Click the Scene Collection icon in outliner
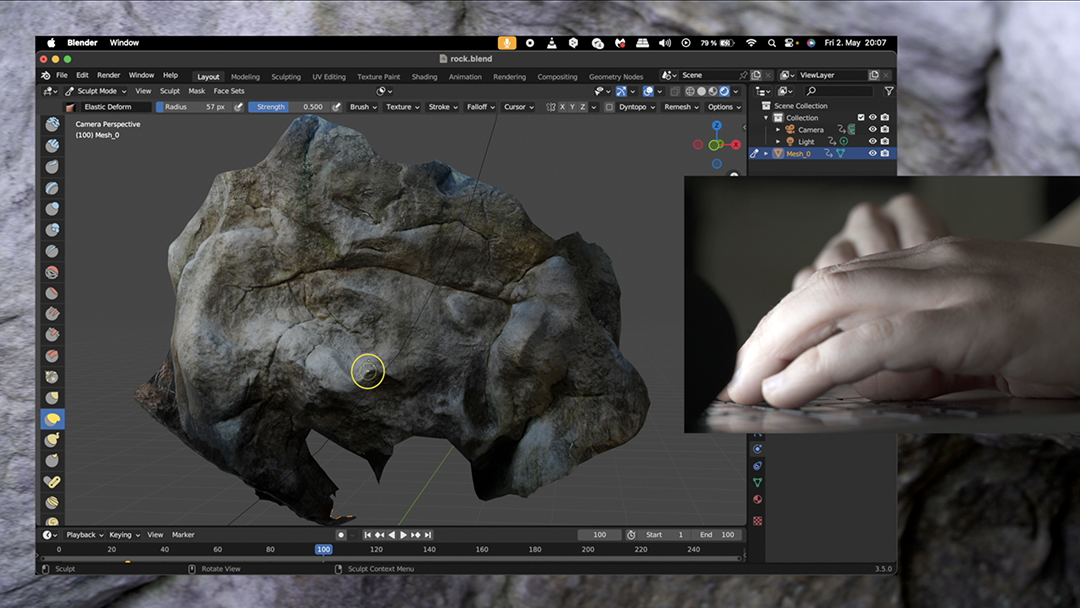Image resolution: width=1080 pixels, height=608 pixels. pyautogui.click(x=765, y=105)
